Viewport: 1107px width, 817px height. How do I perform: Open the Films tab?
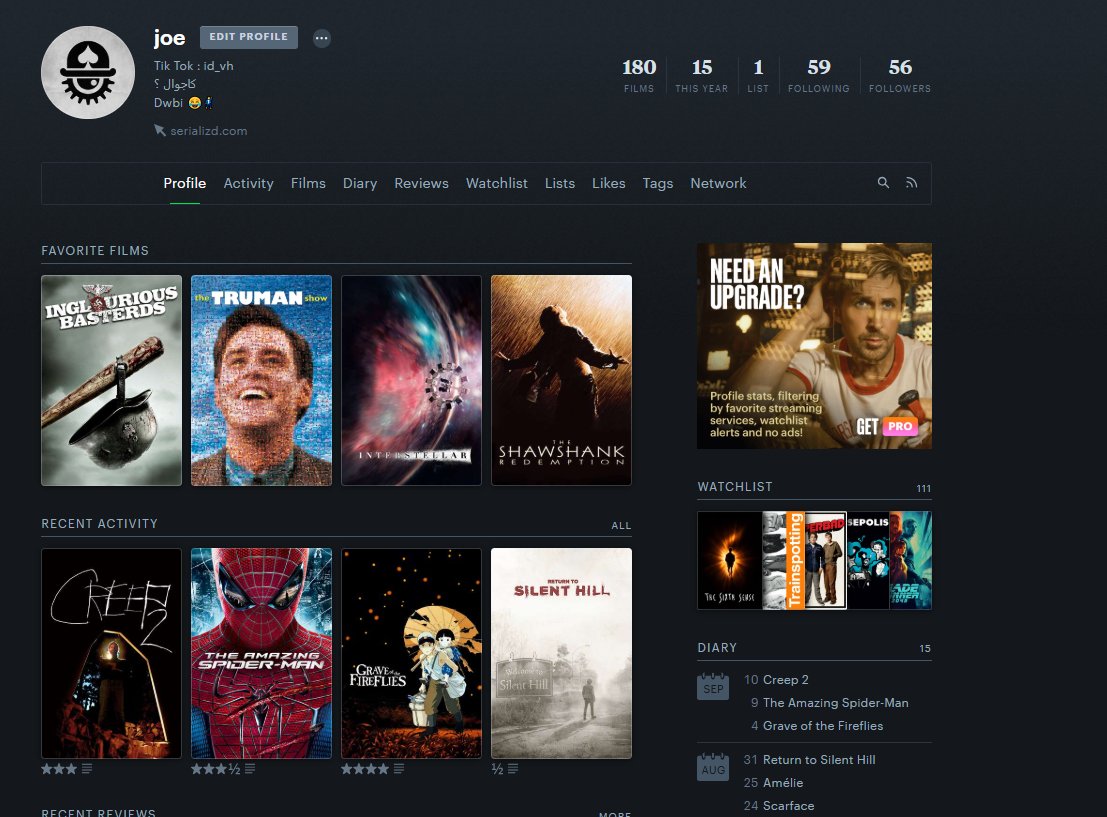(309, 183)
